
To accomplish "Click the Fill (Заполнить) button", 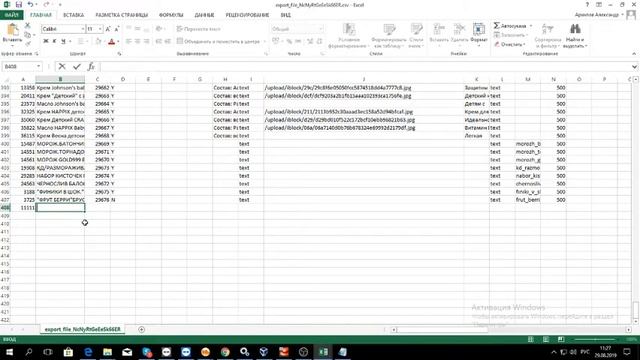I will click(511, 35).
